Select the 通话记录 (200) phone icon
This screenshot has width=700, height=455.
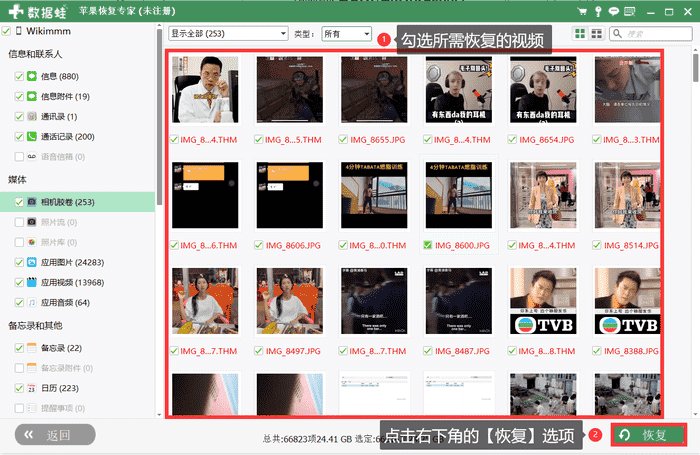pyautogui.click(x=32, y=136)
